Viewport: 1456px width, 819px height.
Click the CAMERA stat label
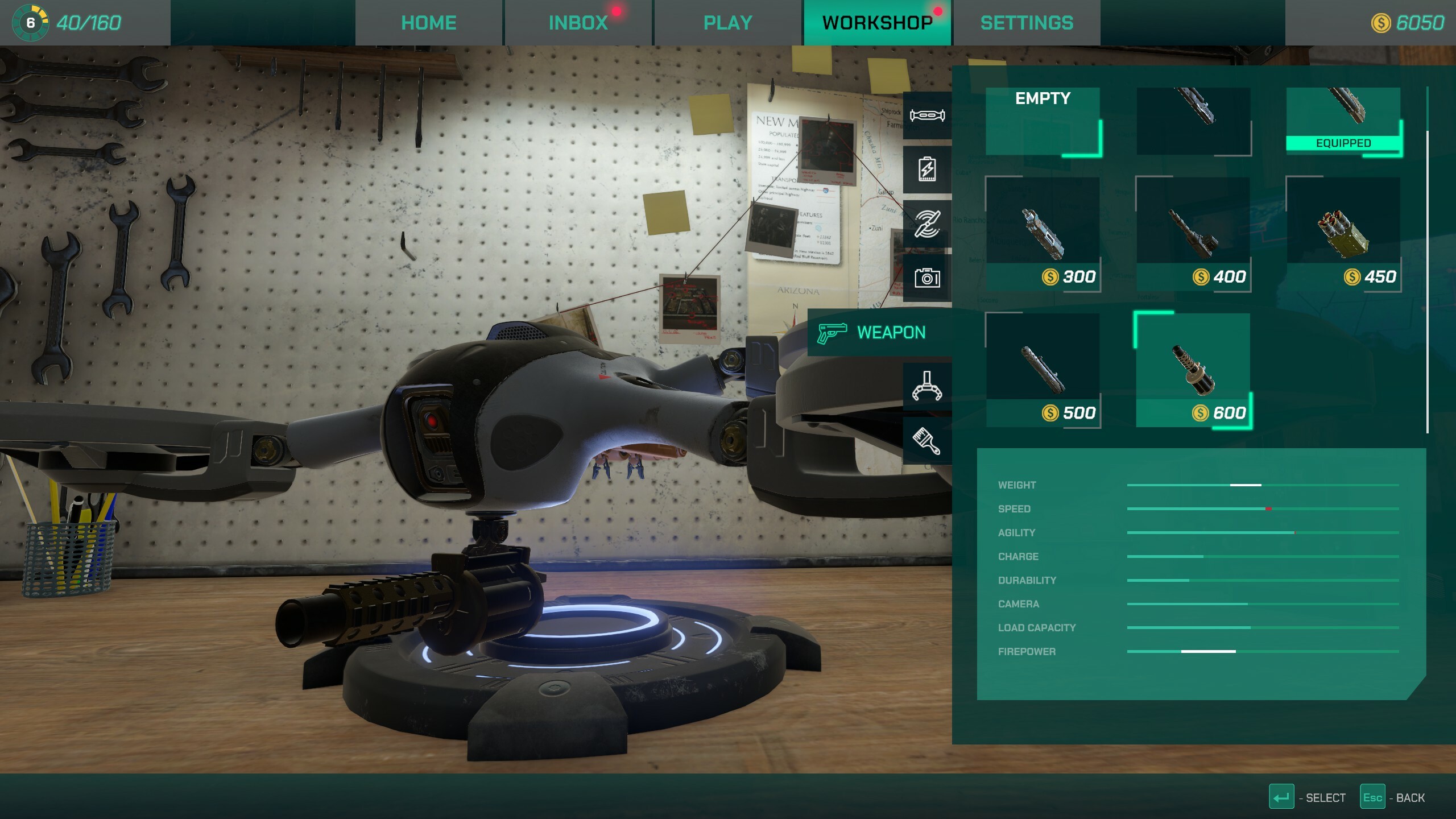click(1018, 605)
